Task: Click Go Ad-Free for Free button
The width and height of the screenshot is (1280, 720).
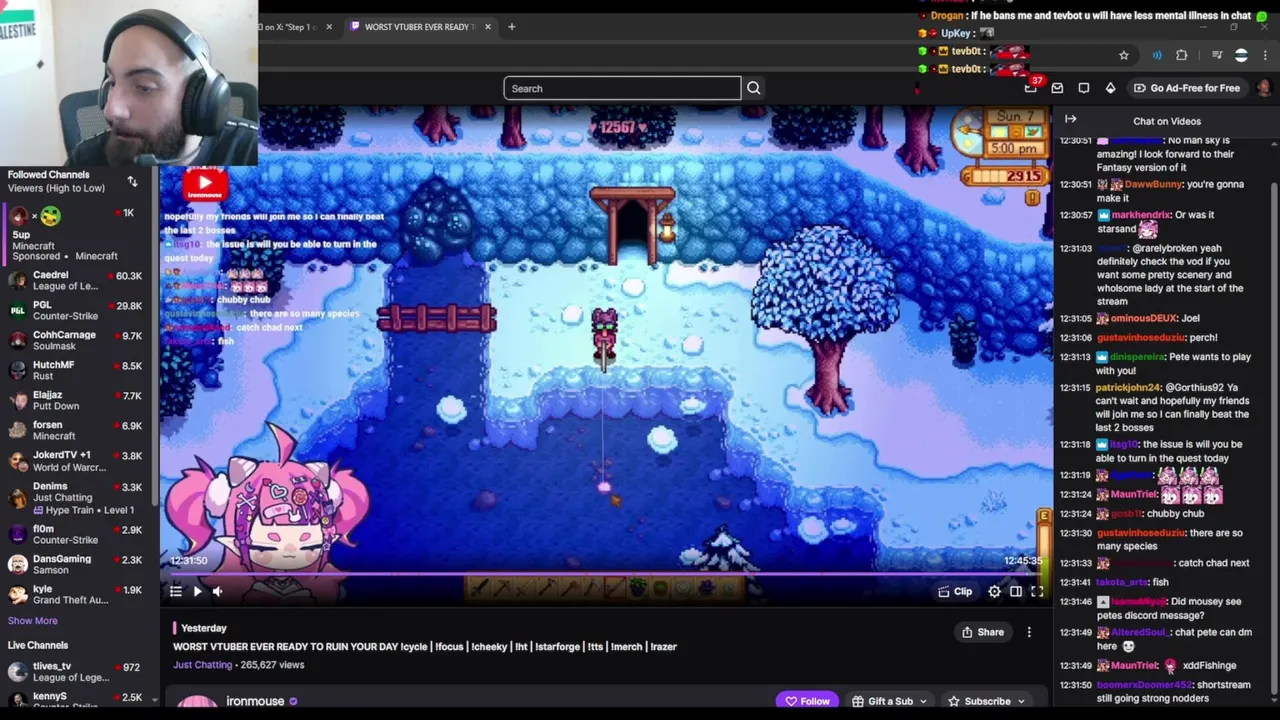Action: (1186, 88)
